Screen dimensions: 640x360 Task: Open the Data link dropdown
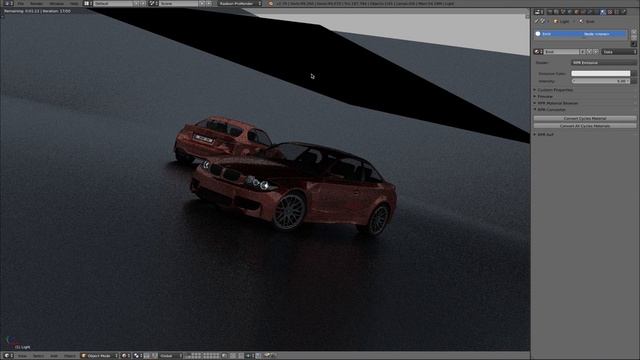coord(619,52)
